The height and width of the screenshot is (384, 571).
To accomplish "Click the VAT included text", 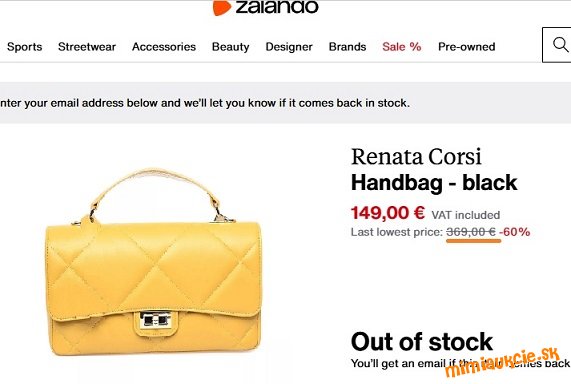I will 466,215.
